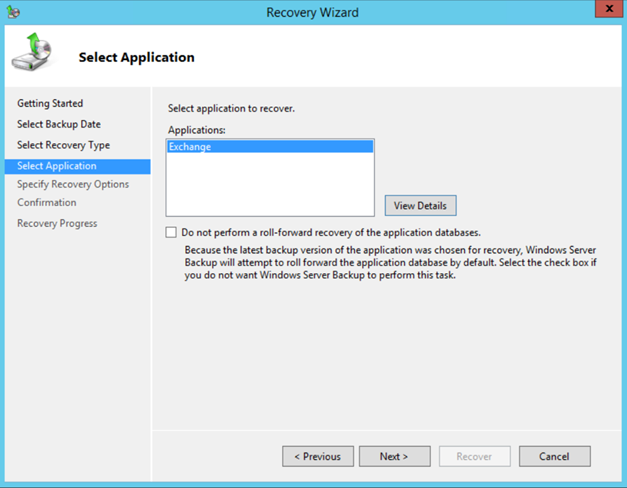Image resolution: width=627 pixels, height=488 pixels.
Task: Proceed by clicking Next
Action: pos(394,456)
